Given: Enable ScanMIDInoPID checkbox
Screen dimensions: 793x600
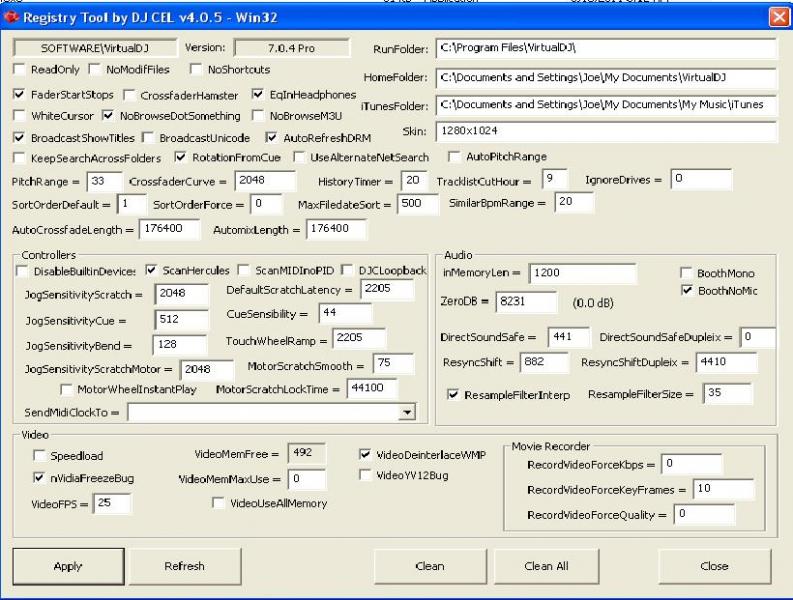Looking at the screenshot, I should (244, 270).
